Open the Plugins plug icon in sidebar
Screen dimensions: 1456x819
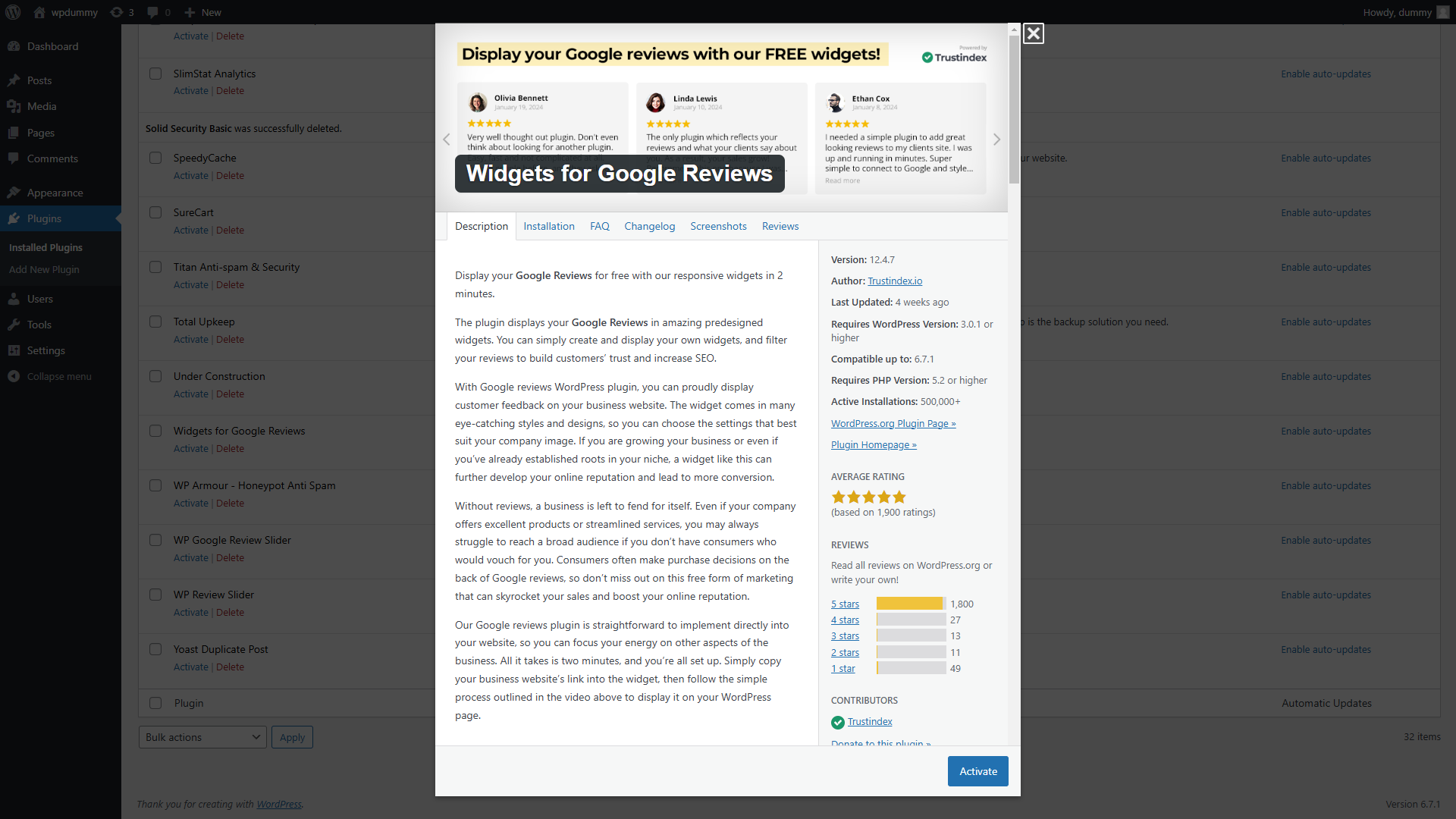pyautogui.click(x=14, y=218)
